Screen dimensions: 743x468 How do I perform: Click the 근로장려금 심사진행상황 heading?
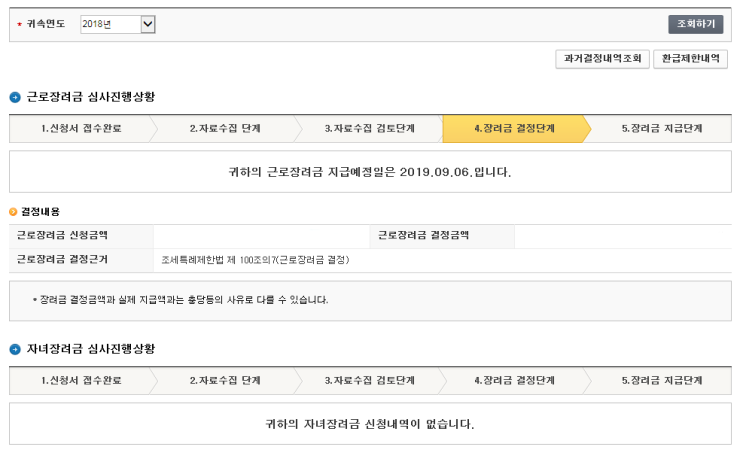(91, 97)
